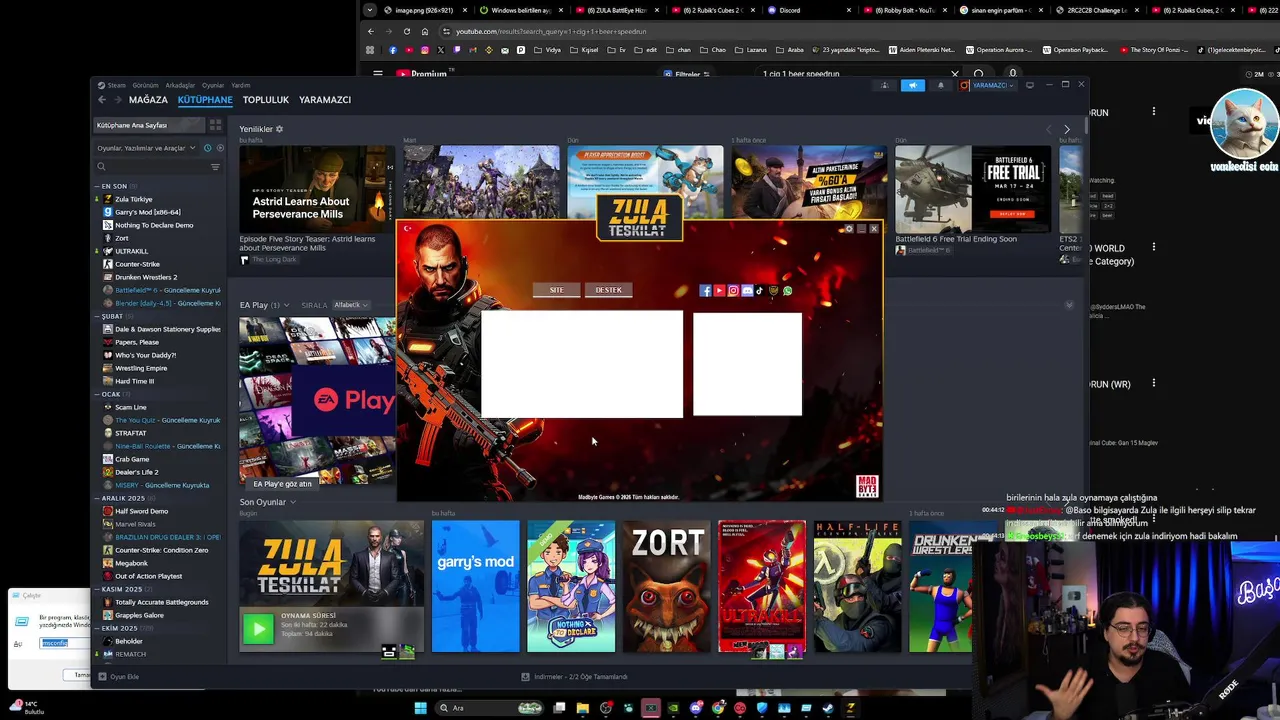Image resolution: width=1280 pixels, height=720 pixels.
Task: Open Oyunlar, Yazılımlar ve Araçlar dropdown
Action: (145, 148)
